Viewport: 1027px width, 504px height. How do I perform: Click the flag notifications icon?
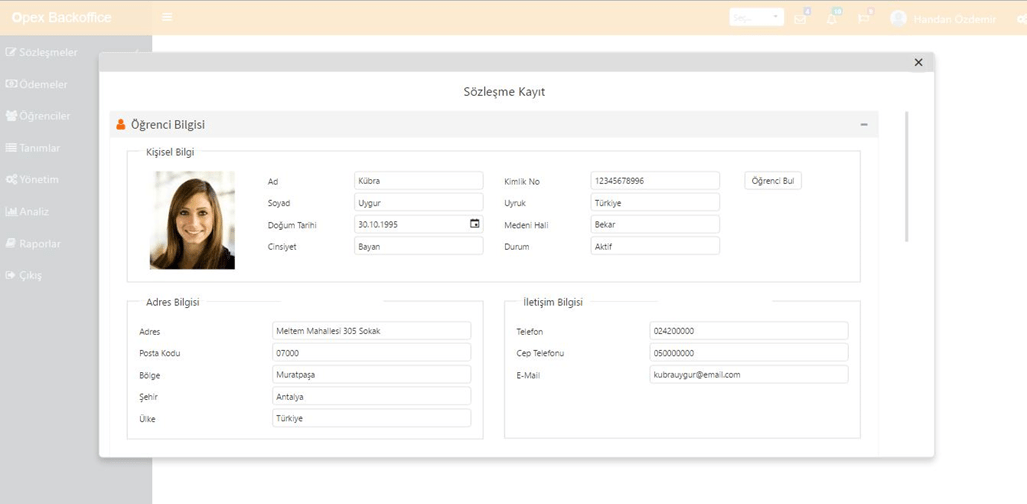coord(863,18)
